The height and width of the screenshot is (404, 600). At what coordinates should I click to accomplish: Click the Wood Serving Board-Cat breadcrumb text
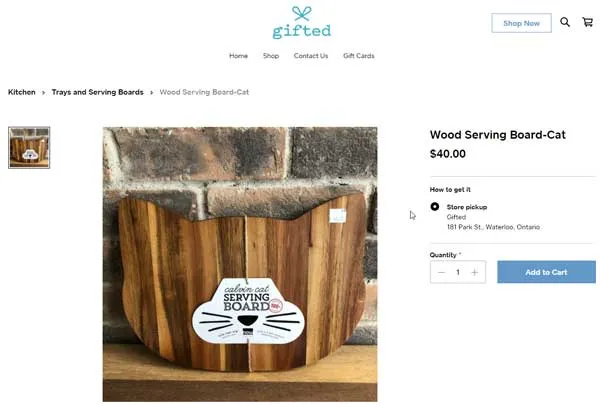pos(204,92)
